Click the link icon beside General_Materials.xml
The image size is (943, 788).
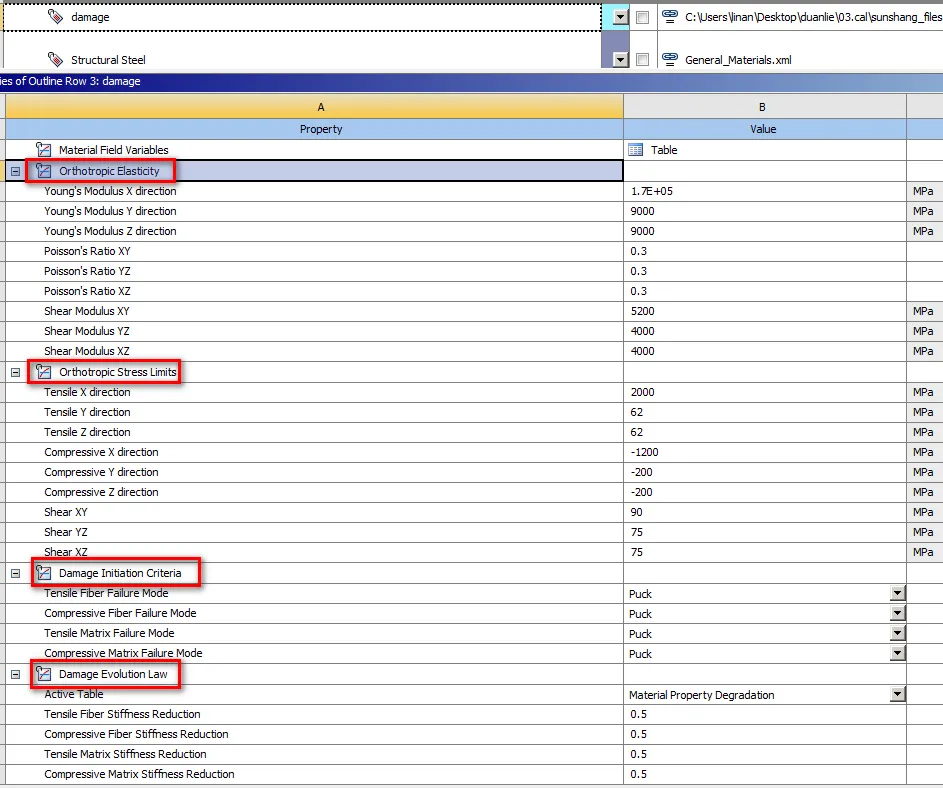click(x=669, y=60)
